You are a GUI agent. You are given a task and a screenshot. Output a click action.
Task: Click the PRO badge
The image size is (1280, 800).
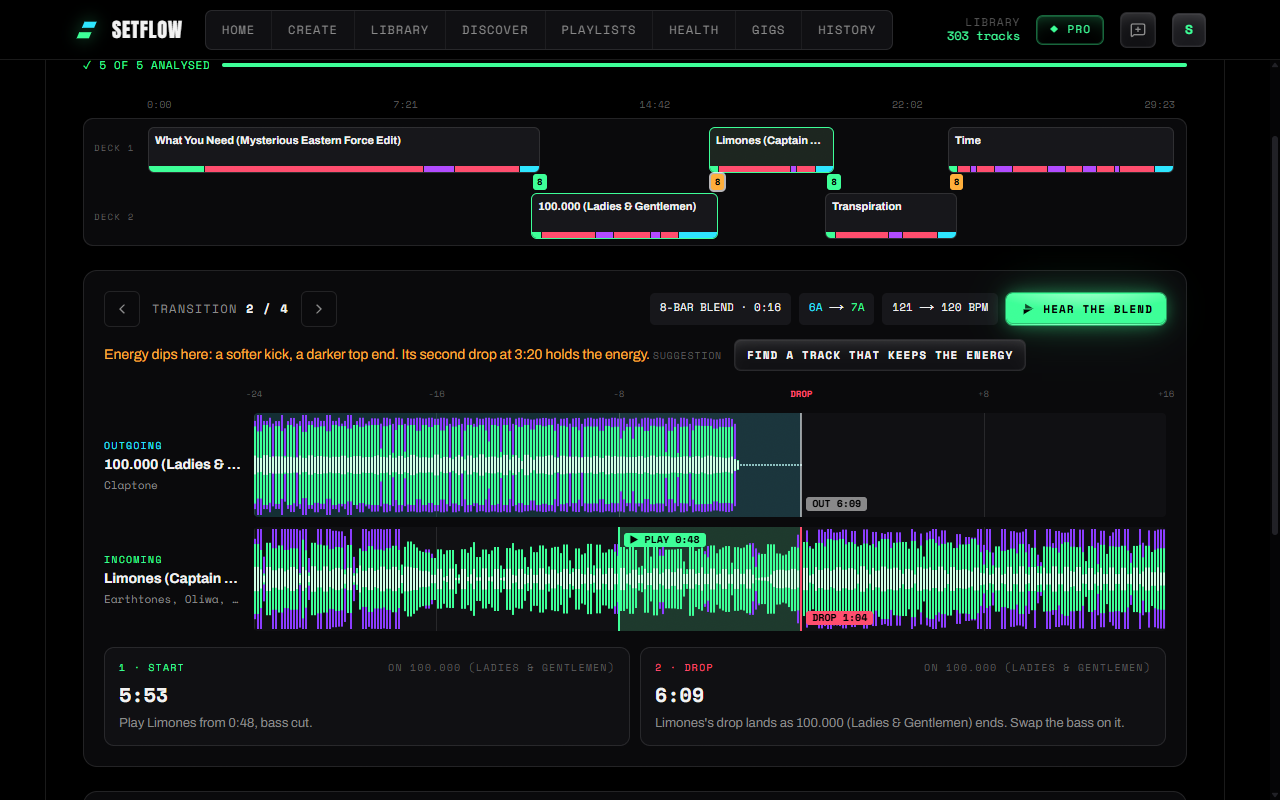pos(1070,30)
